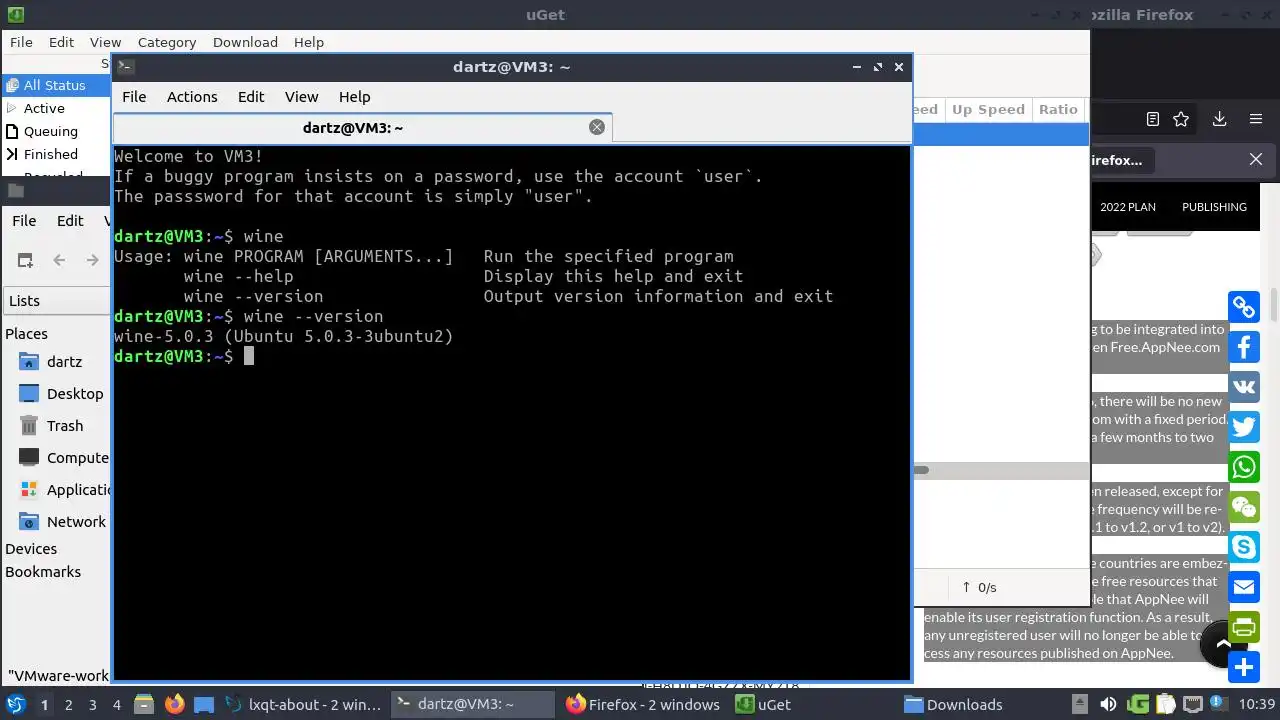Open the LXQt start menu

[x=15, y=704]
